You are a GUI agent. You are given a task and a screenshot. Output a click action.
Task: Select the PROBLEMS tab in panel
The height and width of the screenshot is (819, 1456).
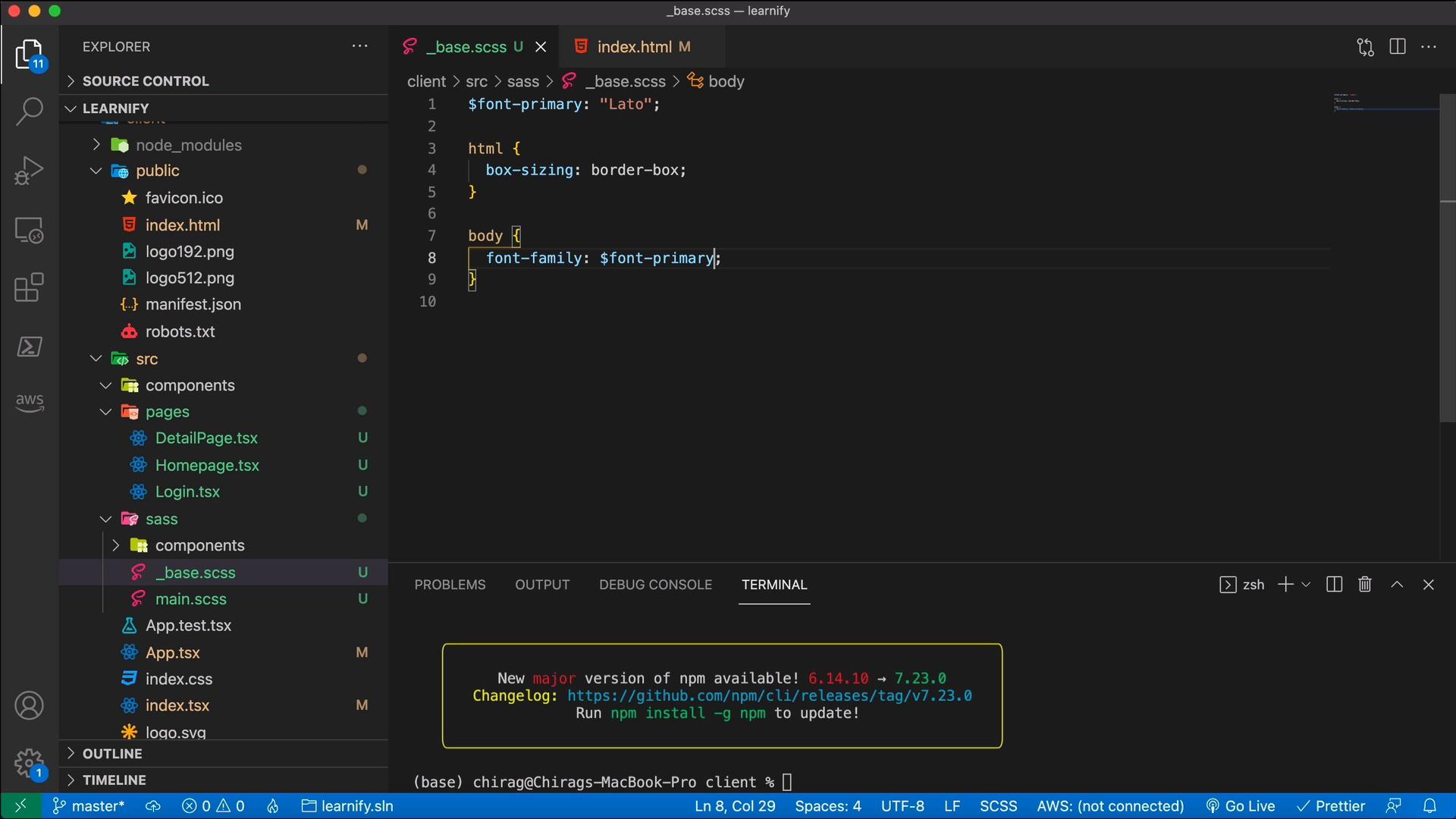pos(449,585)
